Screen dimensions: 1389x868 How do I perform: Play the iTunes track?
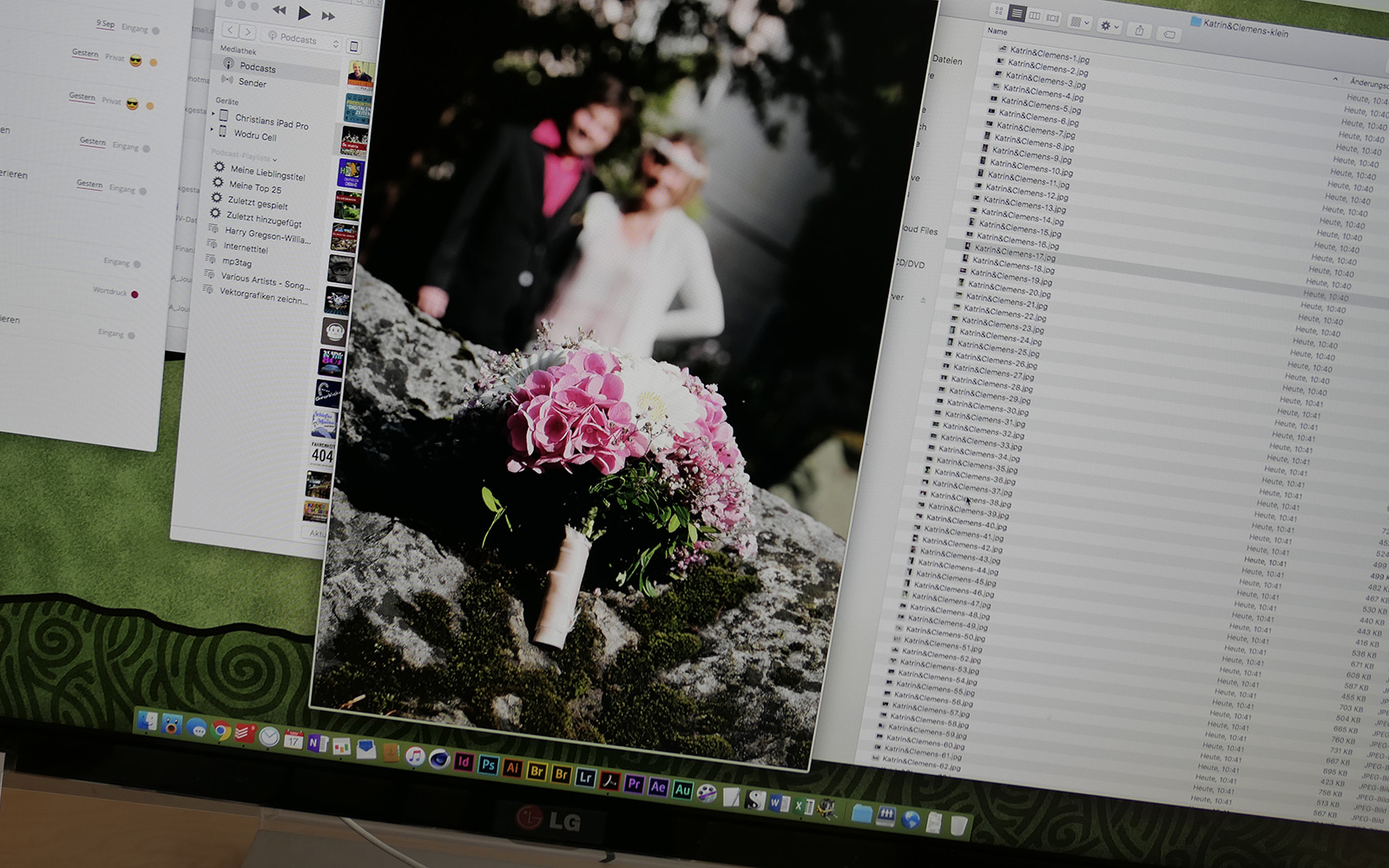(304, 12)
